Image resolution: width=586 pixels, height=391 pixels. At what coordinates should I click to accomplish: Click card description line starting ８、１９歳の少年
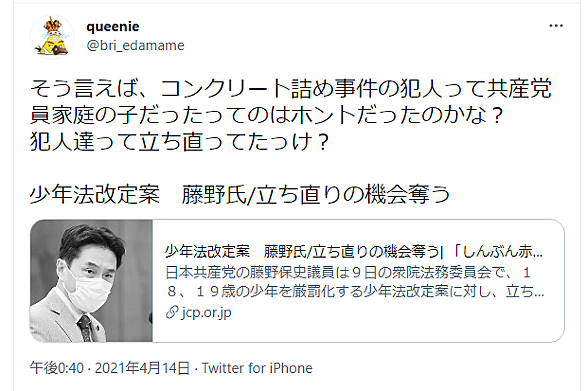point(355,292)
